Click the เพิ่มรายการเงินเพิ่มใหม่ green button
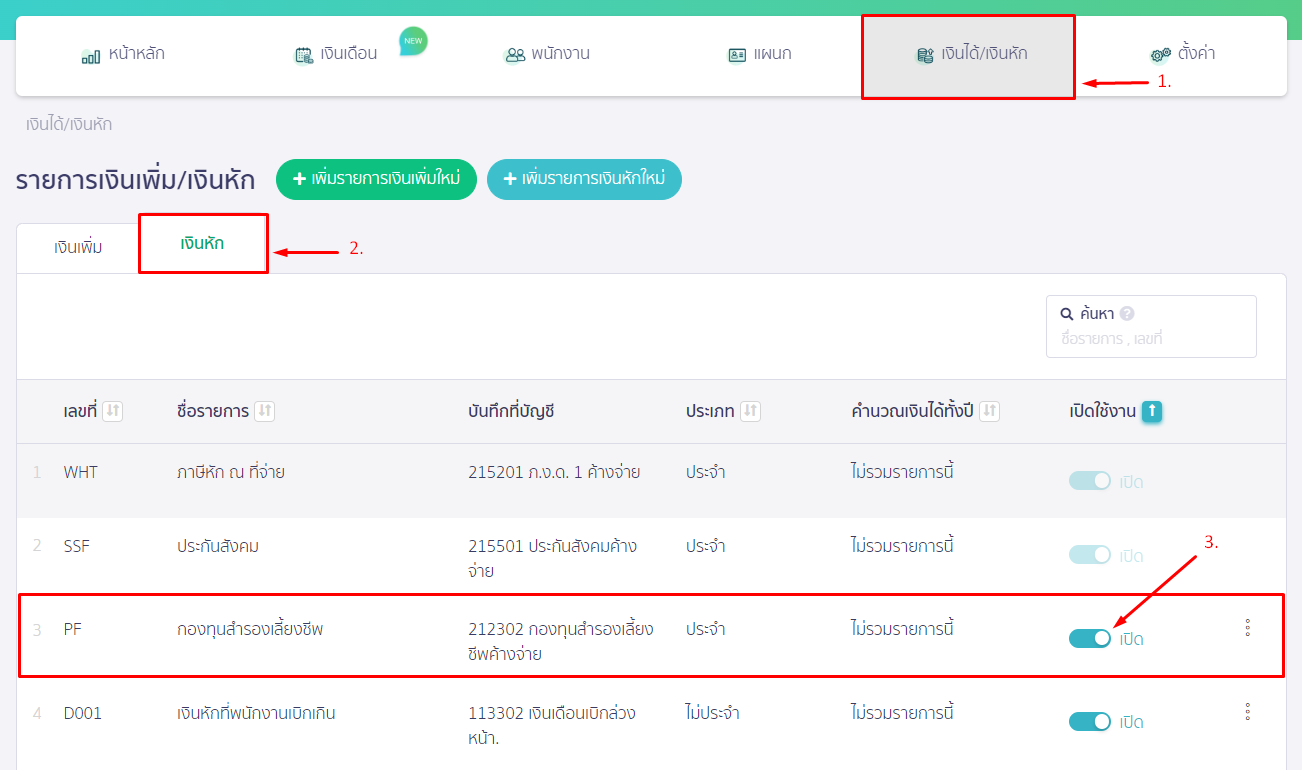The image size is (1302, 770). [376, 179]
